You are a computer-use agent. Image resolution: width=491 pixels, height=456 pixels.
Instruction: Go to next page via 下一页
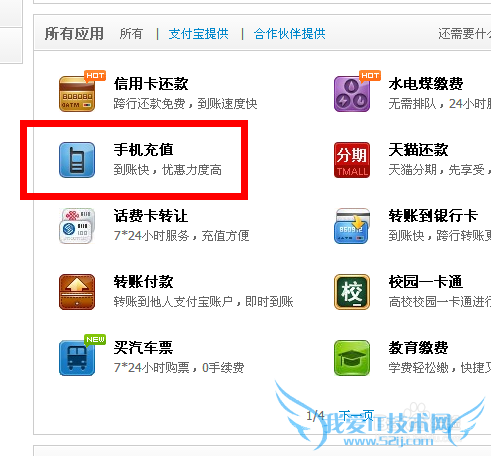pos(356,415)
